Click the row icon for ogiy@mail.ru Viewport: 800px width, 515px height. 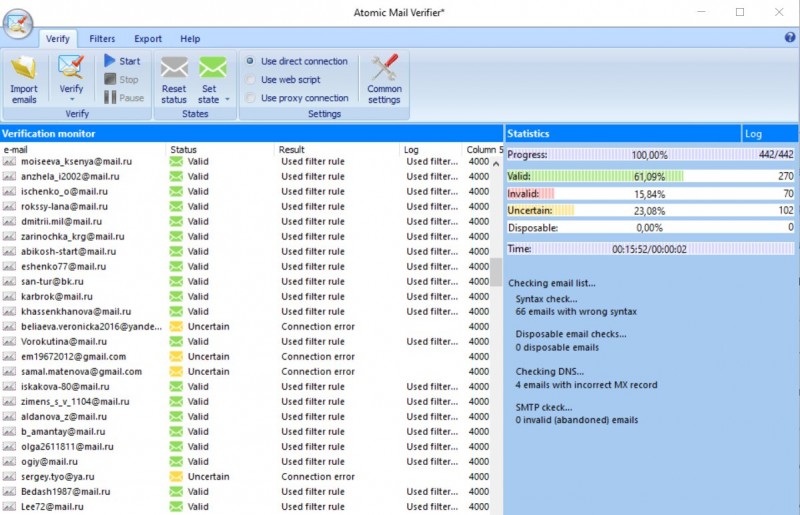click(9, 461)
